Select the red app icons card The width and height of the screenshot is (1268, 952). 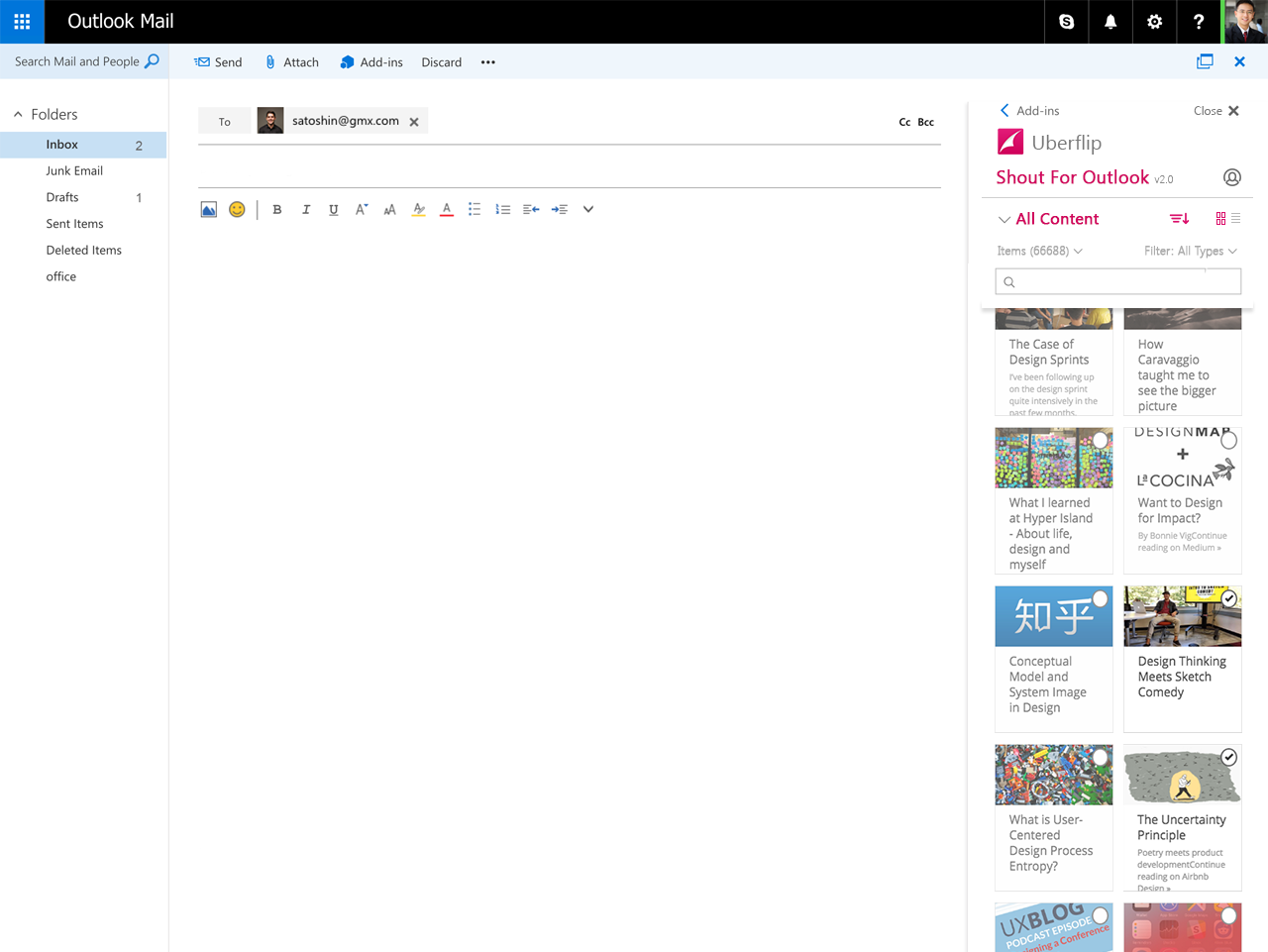click(1229, 915)
